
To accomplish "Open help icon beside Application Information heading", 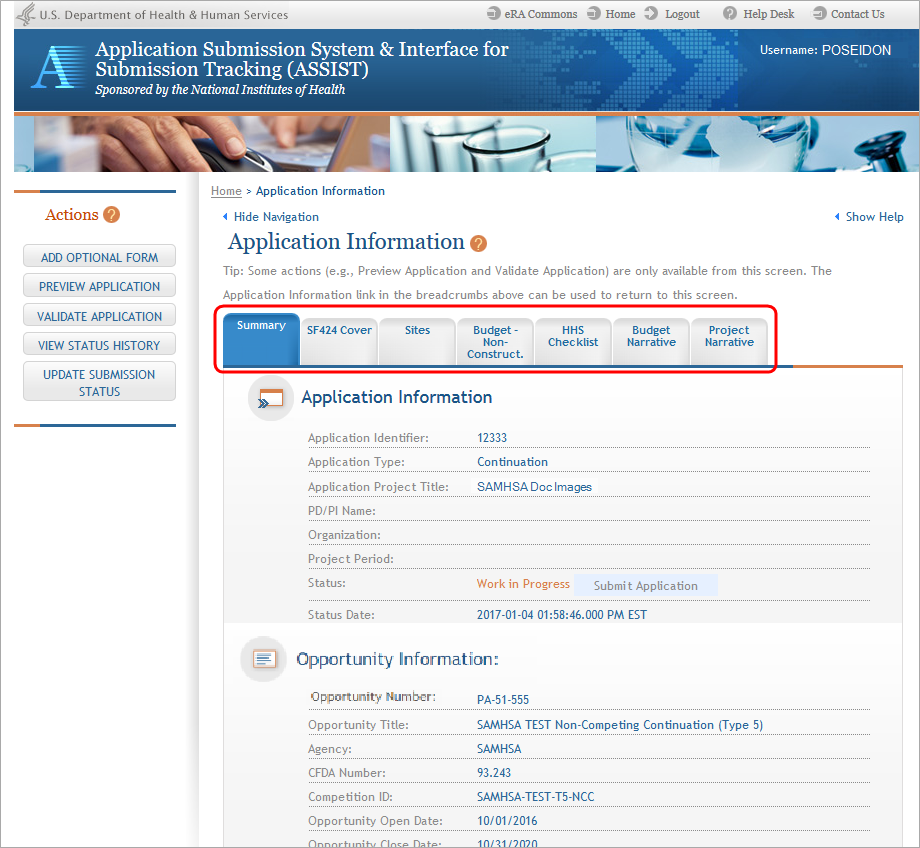I will point(479,243).
